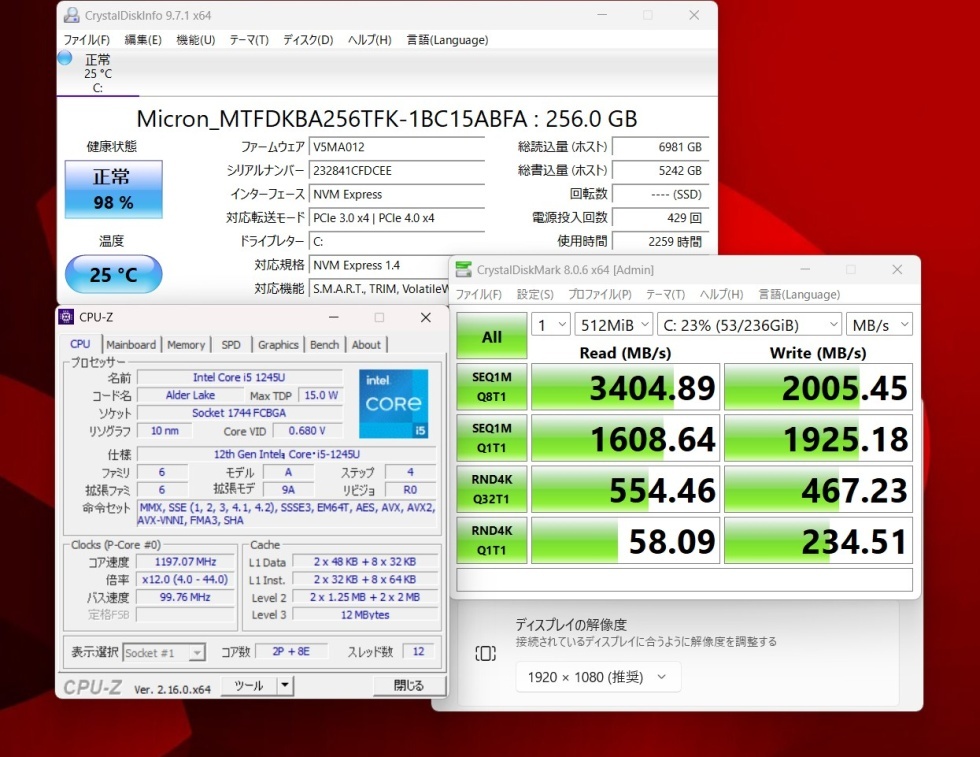The image size is (980, 757).
Task: Open the 機能(U) menu in CrystalDiskInfo
Action: pos(195,40)
